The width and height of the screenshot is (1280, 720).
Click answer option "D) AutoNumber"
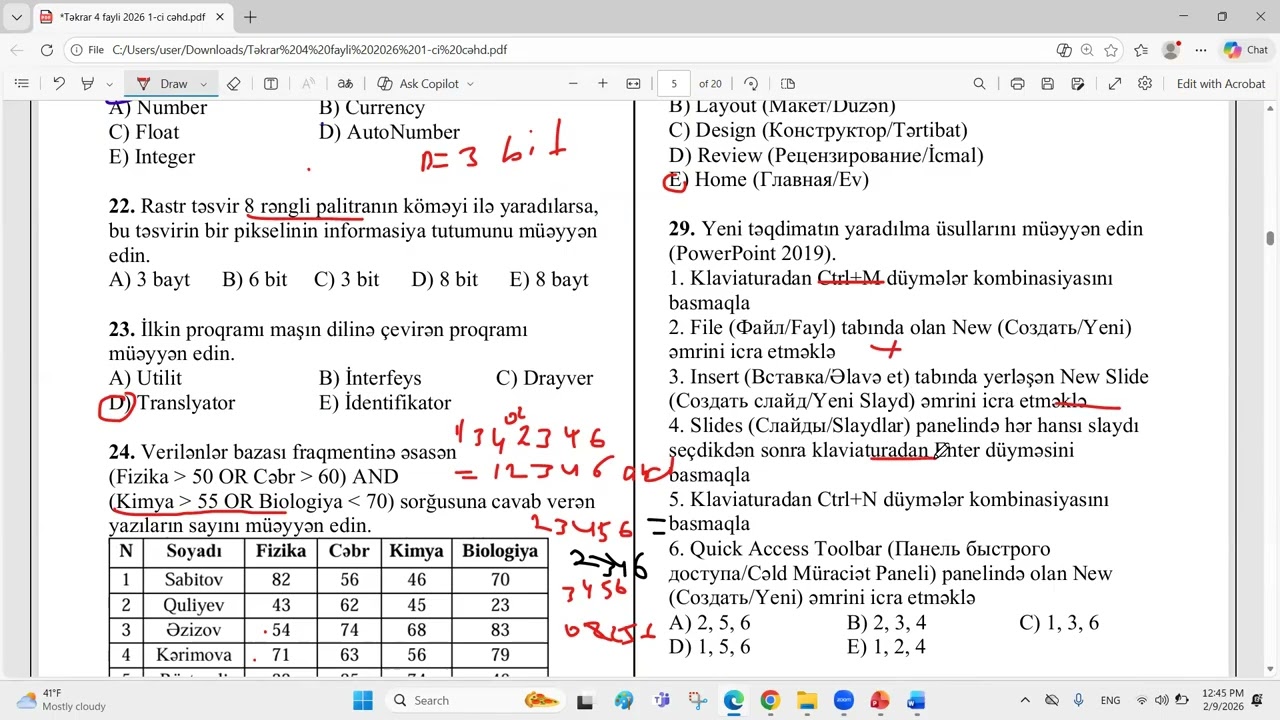point(389,132)
